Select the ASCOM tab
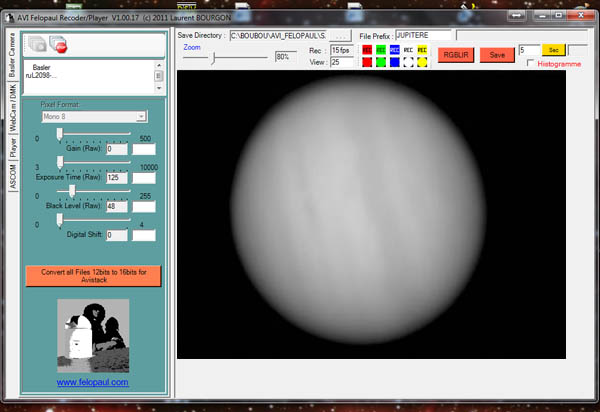Screen dimensions: 600x412 coord(13,177)
